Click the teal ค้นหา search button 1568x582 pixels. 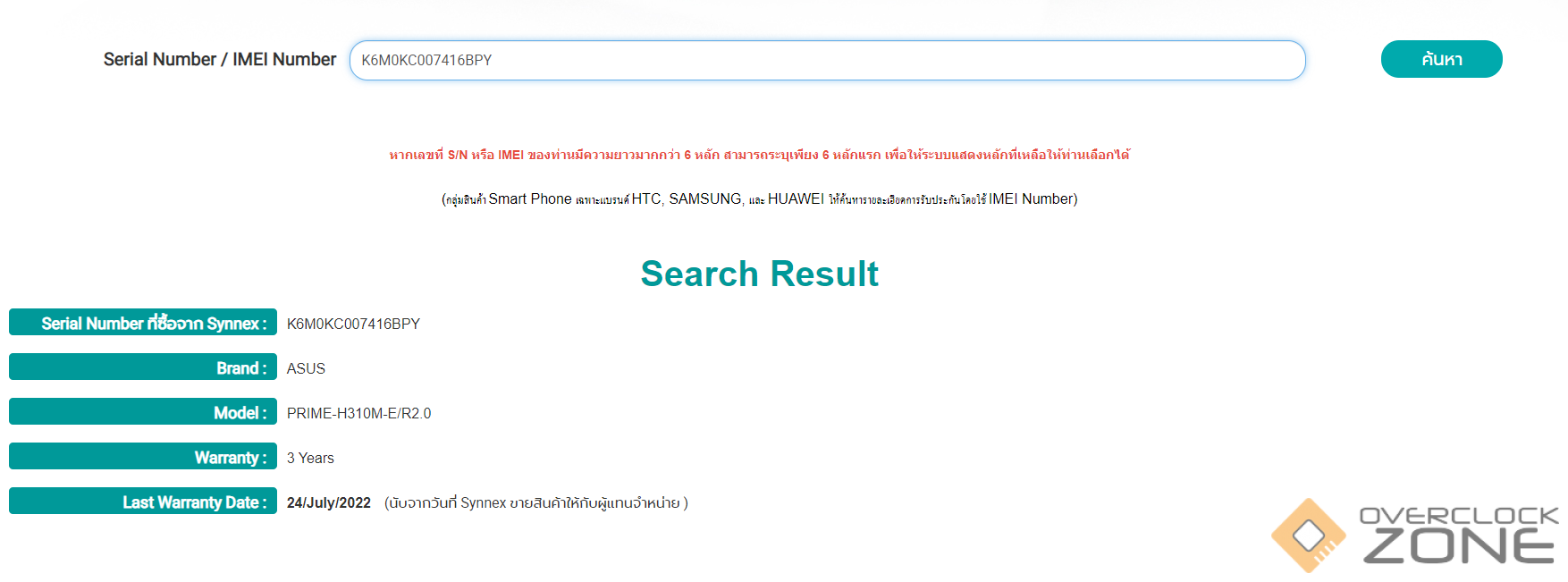pos(1441,59)
